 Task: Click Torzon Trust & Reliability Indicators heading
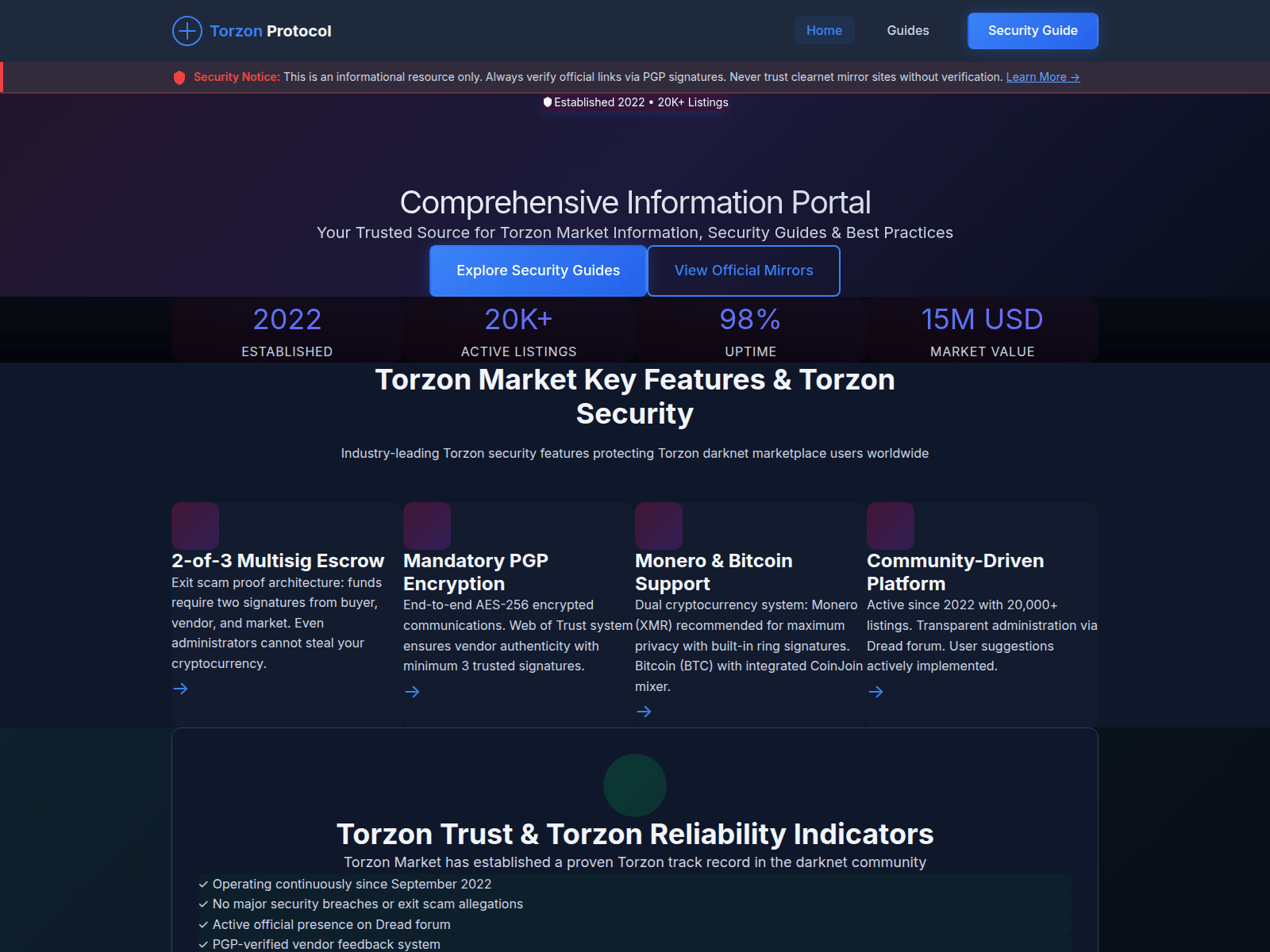click(x=635, y=835)
